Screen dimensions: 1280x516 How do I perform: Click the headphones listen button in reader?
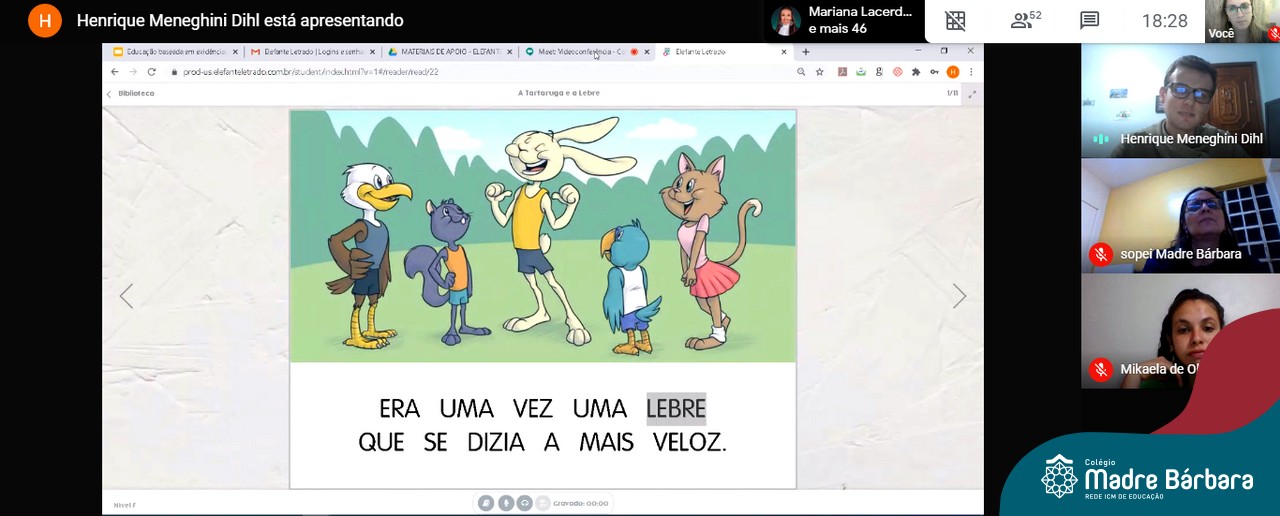[x=524, y=503]
